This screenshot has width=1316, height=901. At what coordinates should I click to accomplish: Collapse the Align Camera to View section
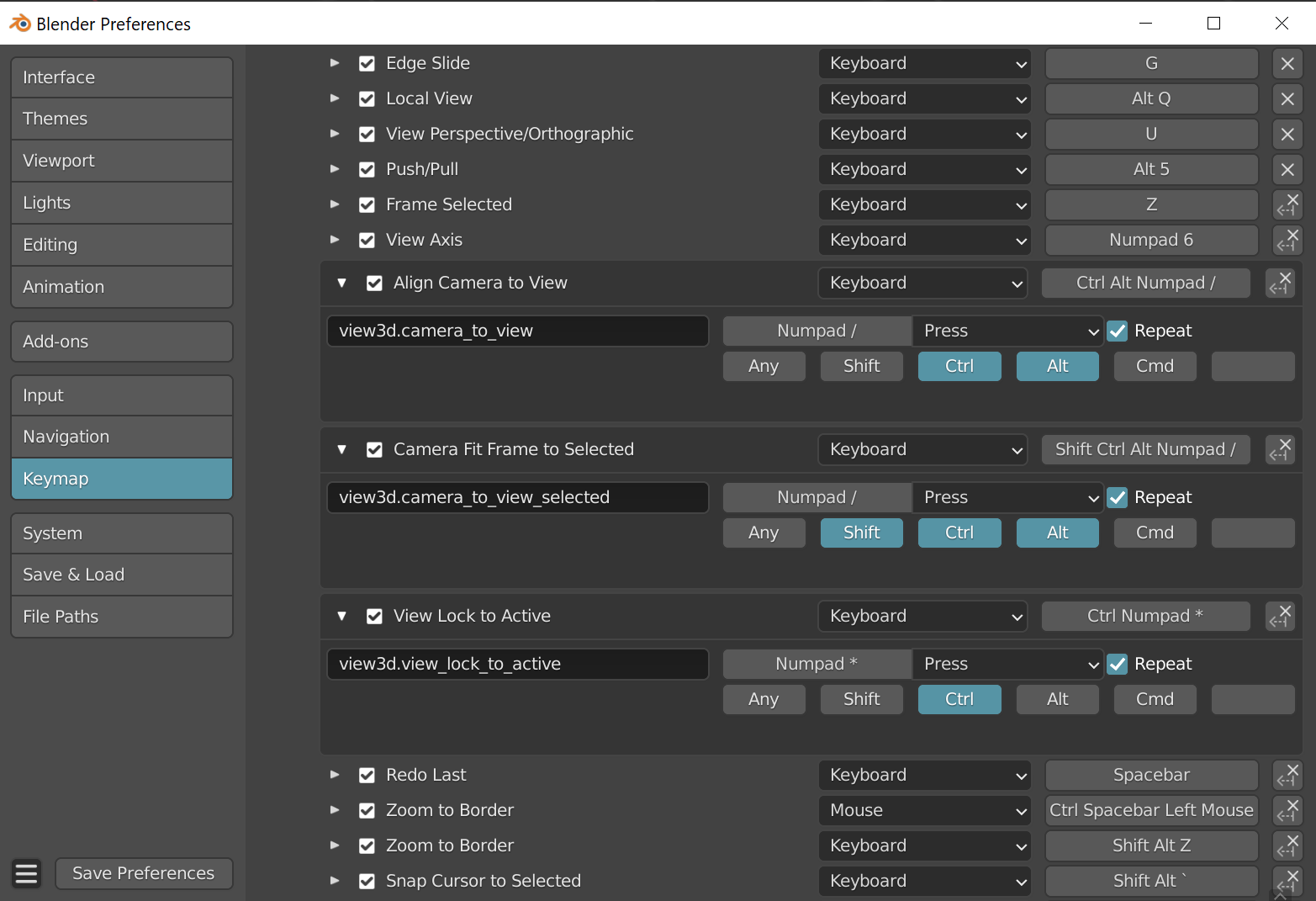pyautogui.click(x=342, y=284)
